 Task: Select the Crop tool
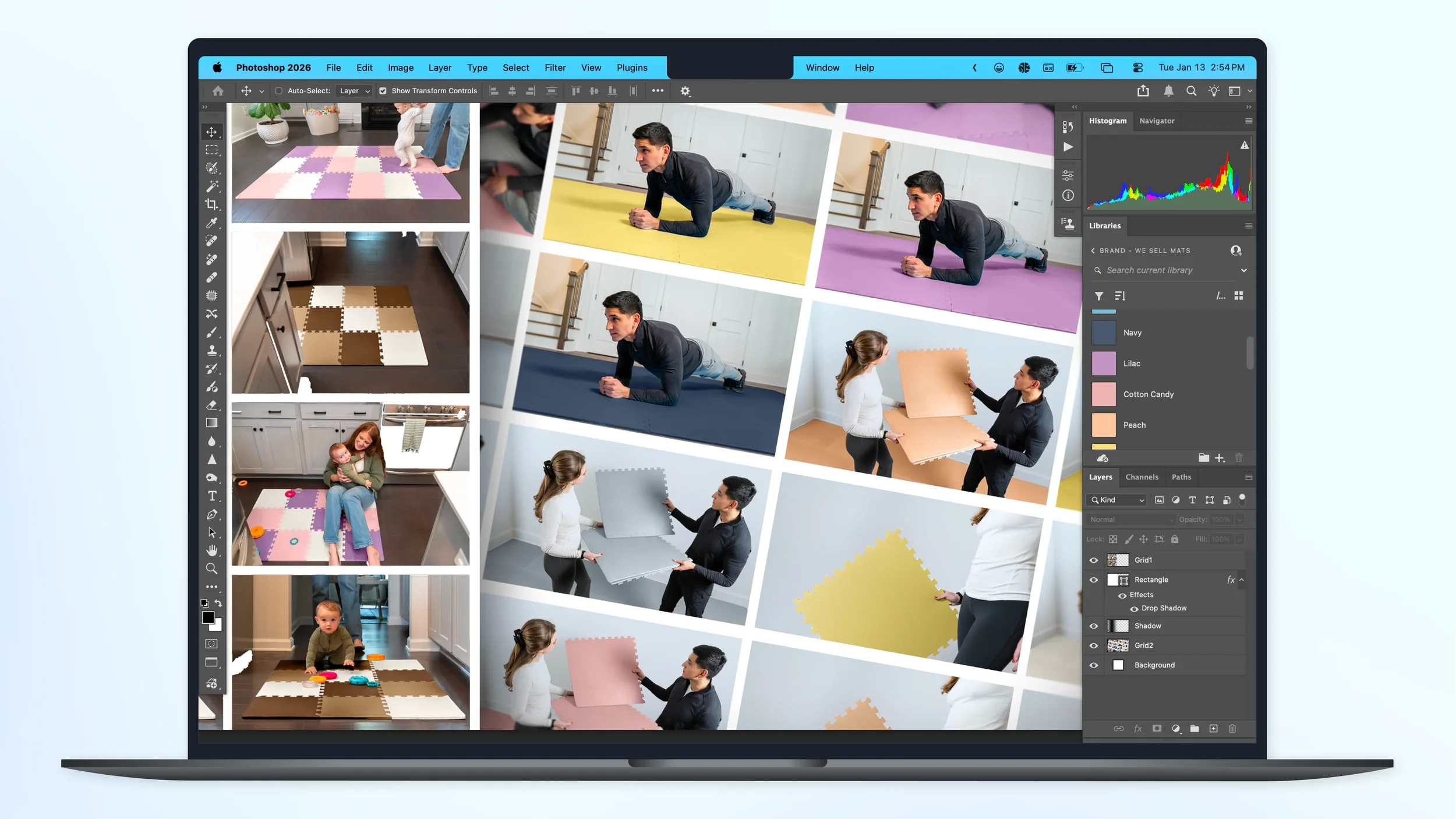point(212,204)
